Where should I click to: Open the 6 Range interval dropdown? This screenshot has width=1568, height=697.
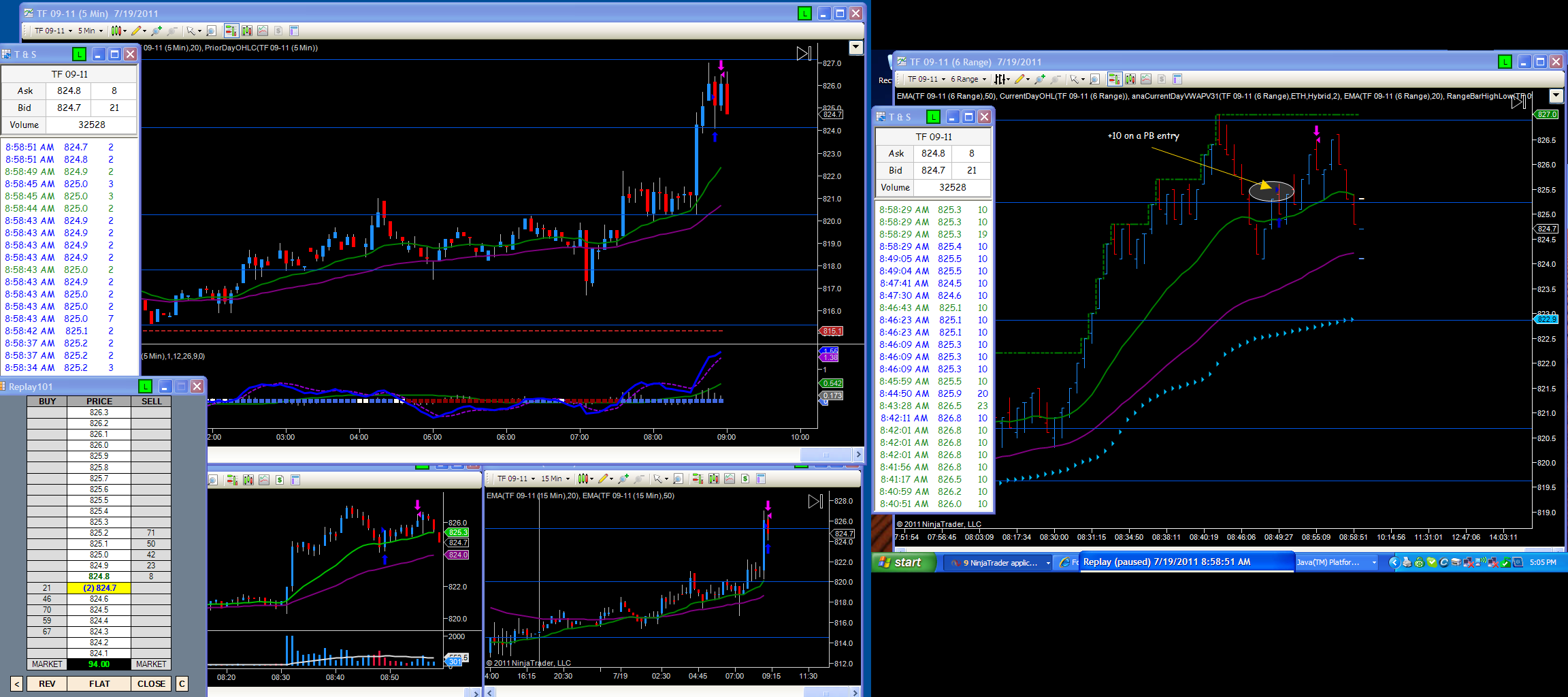[968, 79]
